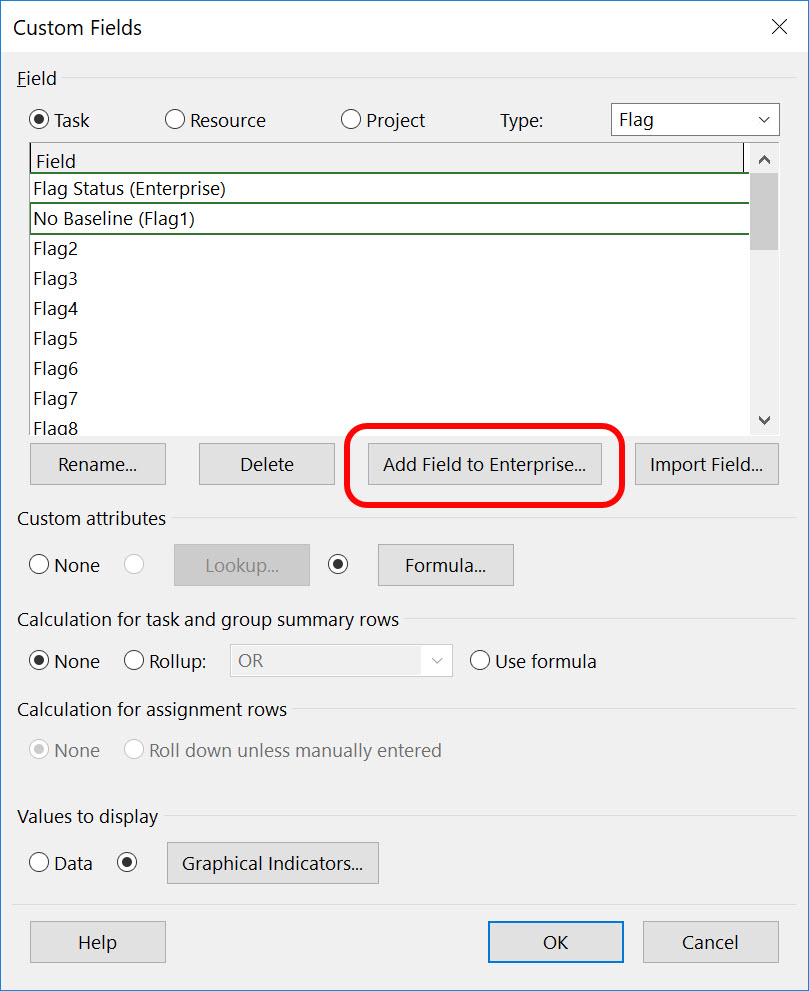Click the Import Field... button

707,464
